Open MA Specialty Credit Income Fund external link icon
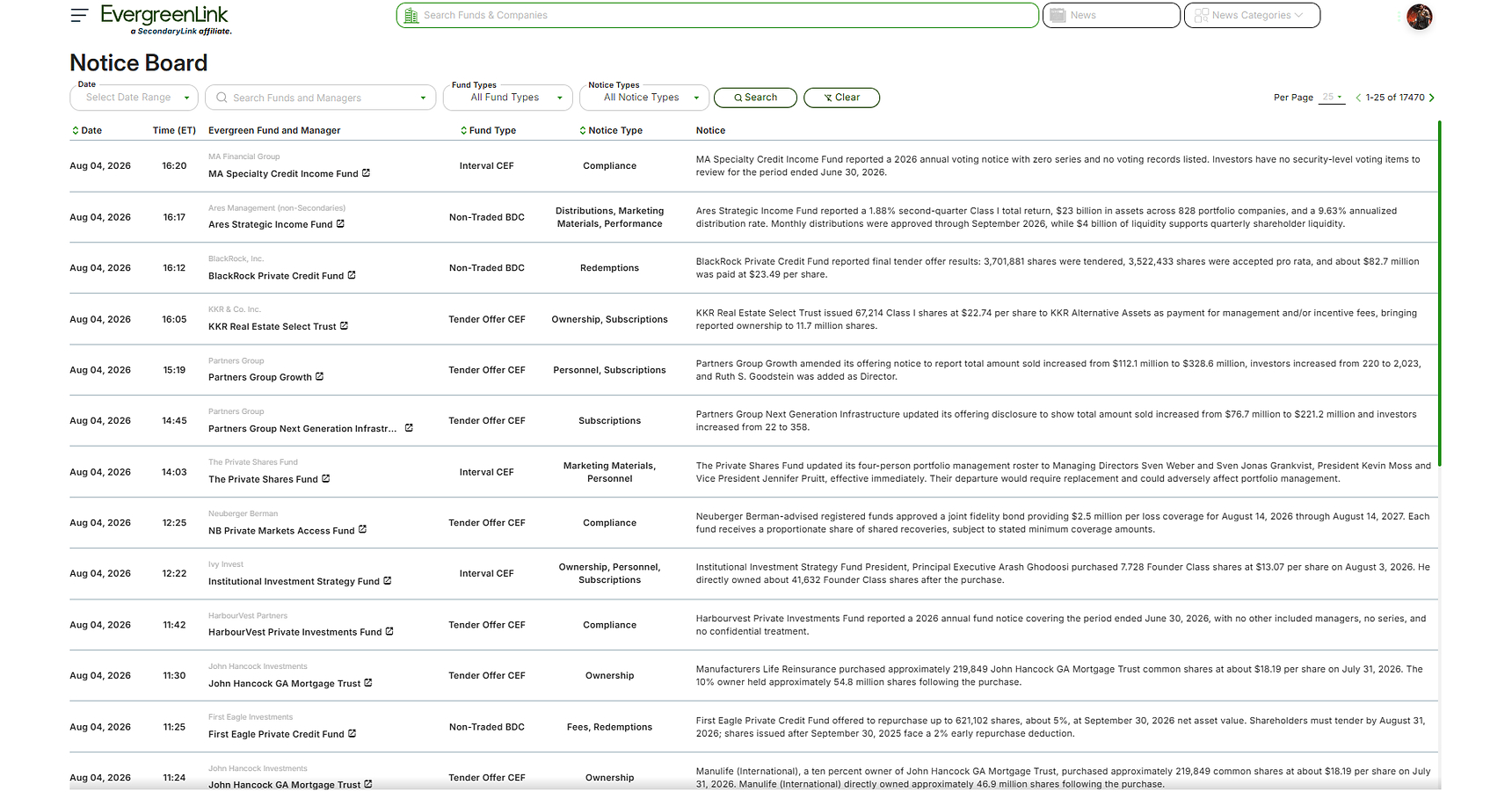The height and width of the screenshot is (792, 1512). tap(367, 173)
